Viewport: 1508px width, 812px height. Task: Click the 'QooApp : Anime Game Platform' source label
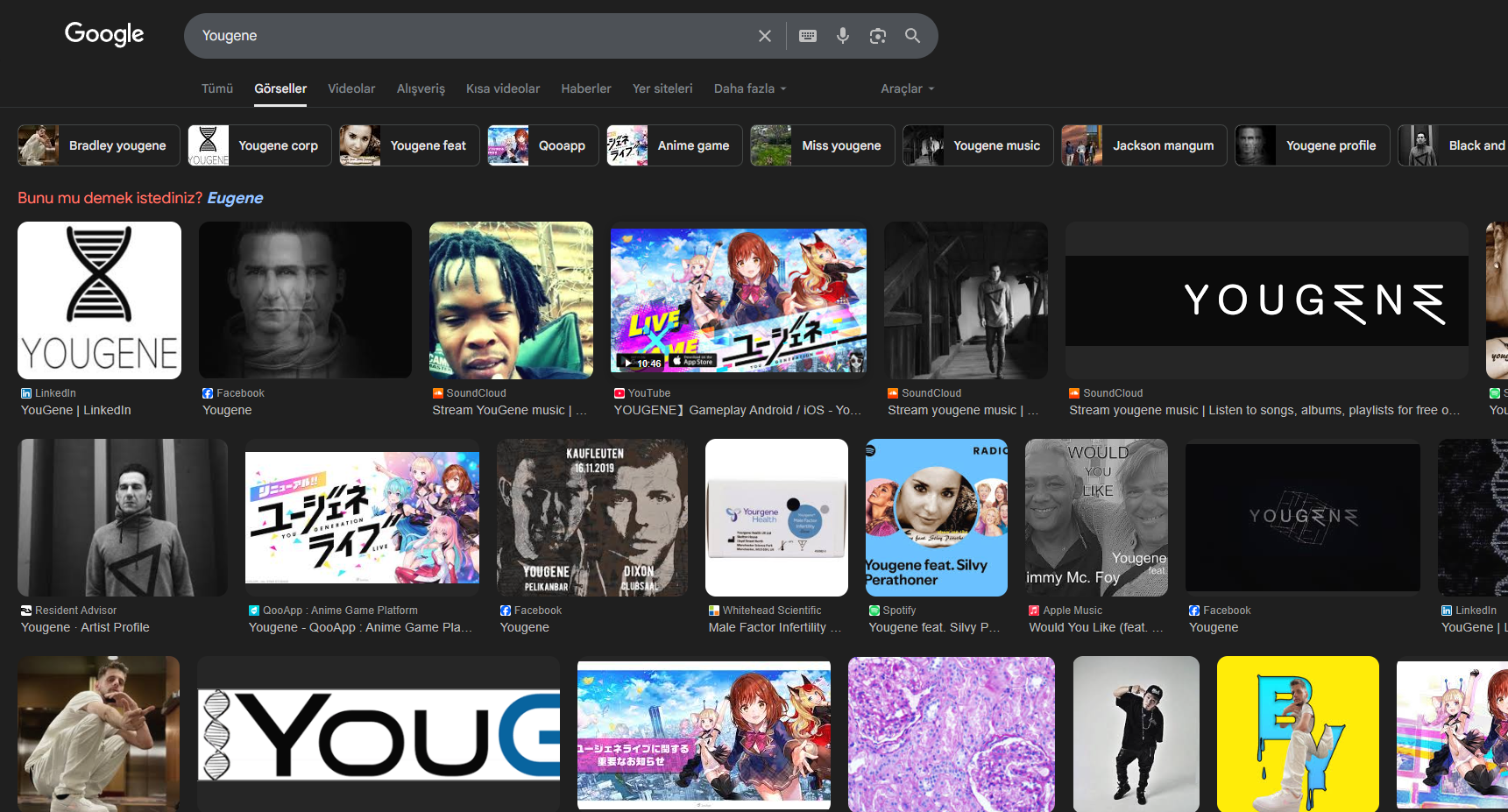click(x=340, y=611)
